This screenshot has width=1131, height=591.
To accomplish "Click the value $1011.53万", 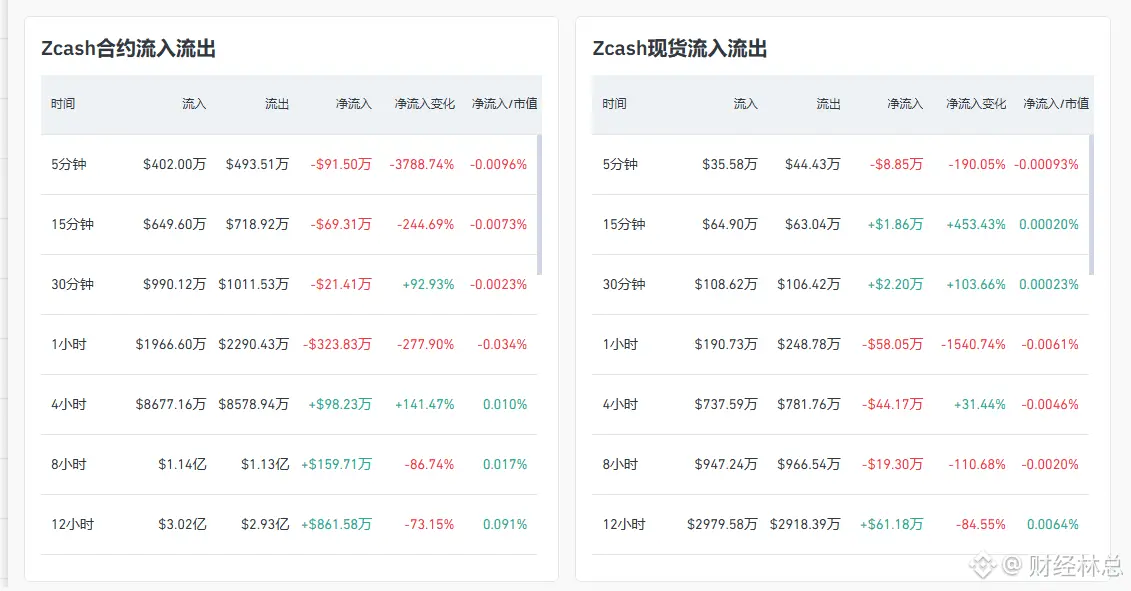I will coord(254,284).
